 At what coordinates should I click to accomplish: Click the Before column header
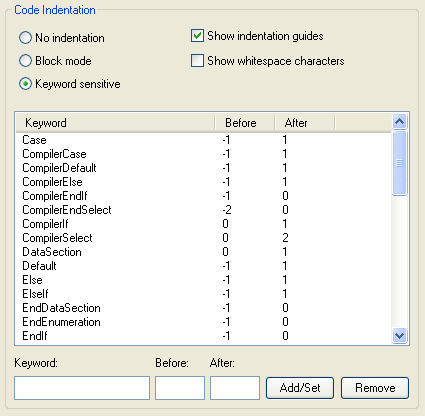point(245,123)
